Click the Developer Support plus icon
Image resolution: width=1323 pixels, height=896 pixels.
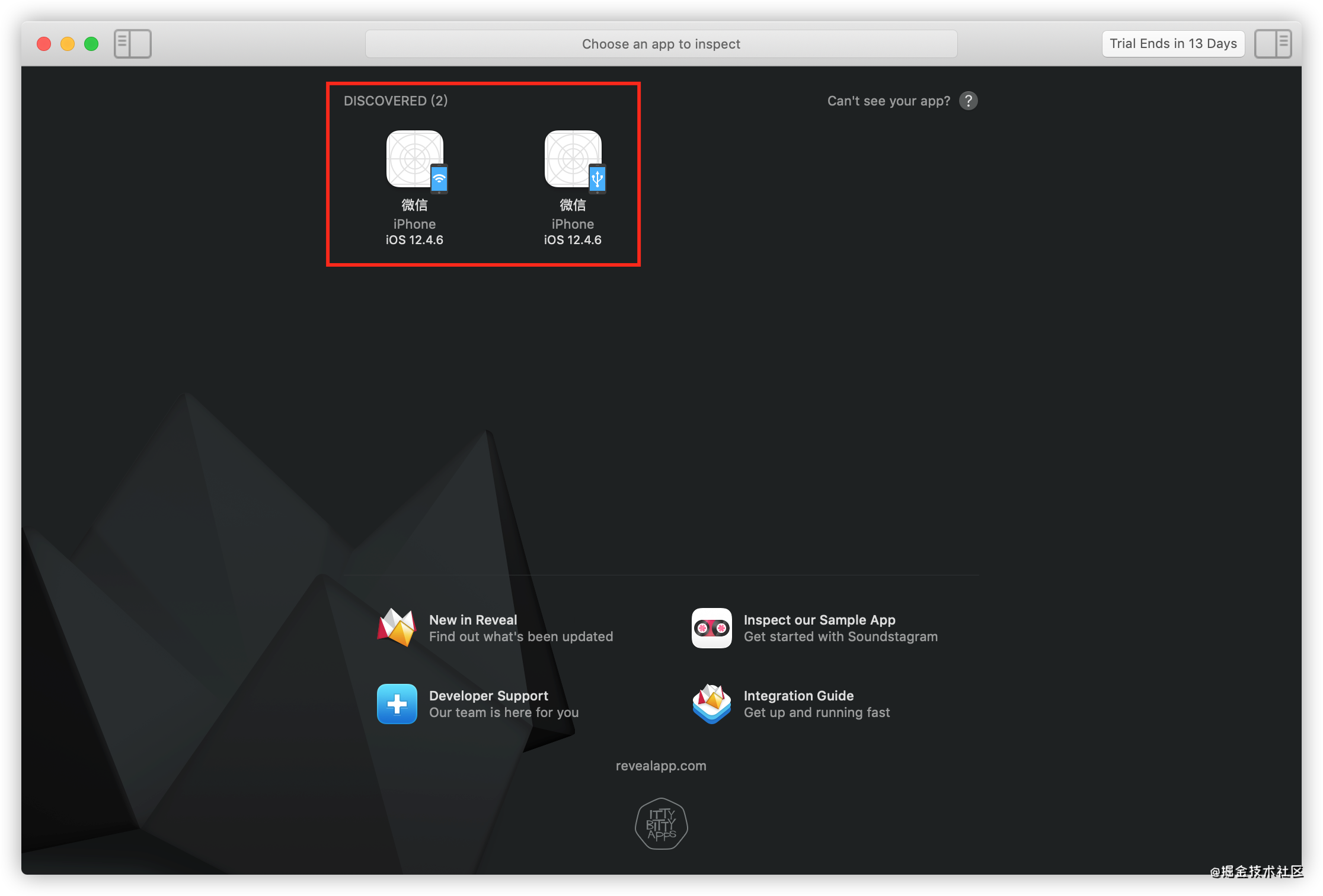(x=397, y=703)
